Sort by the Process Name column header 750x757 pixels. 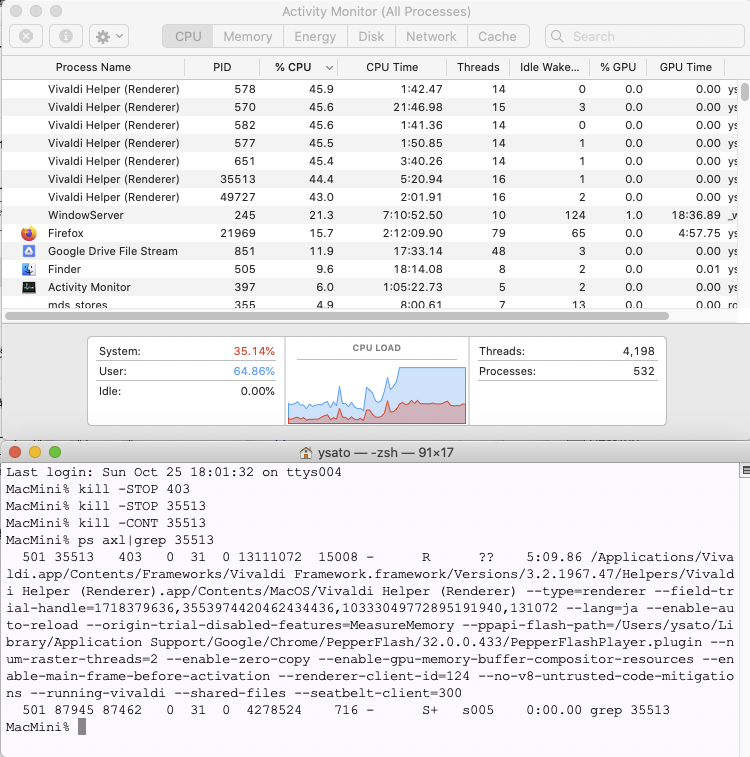click(x=93, y=67)
